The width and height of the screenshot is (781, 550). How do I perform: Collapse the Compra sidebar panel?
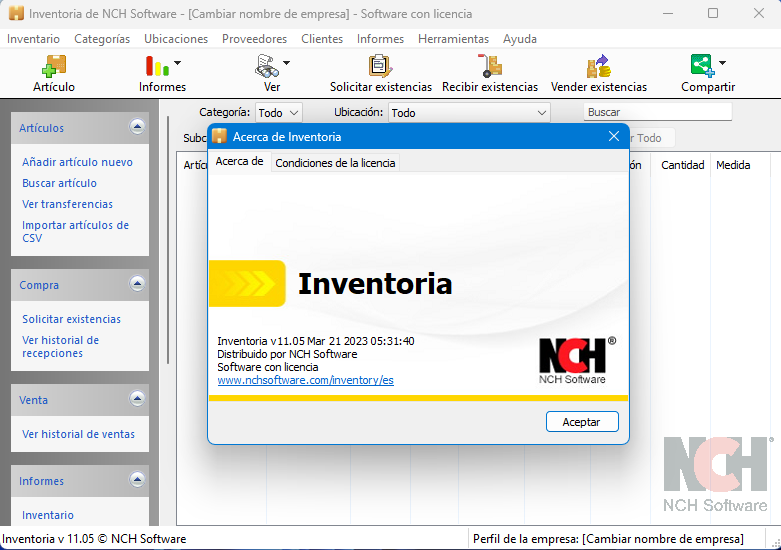point(137,284)
